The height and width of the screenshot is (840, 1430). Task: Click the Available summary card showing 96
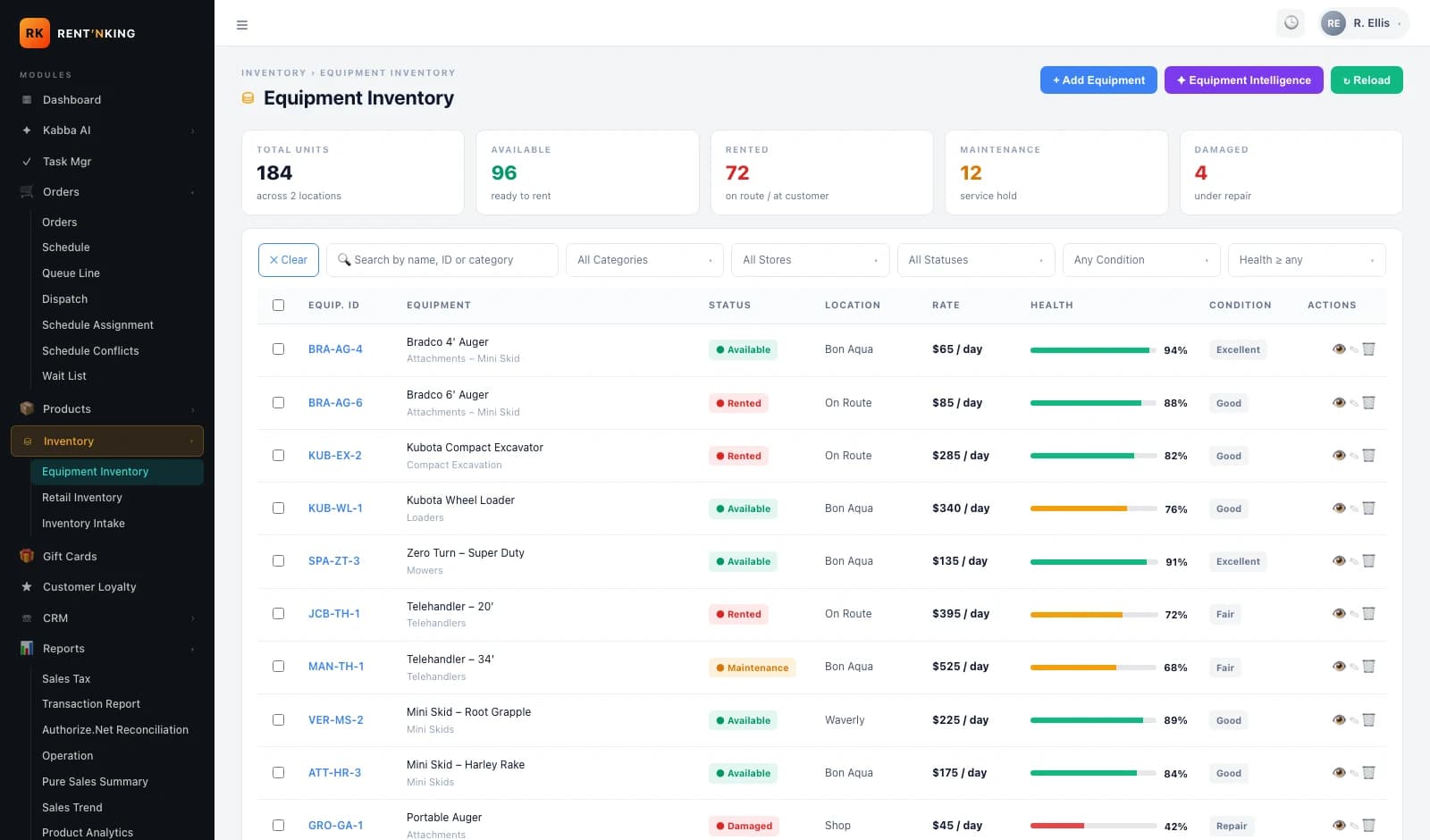[587, 172]
